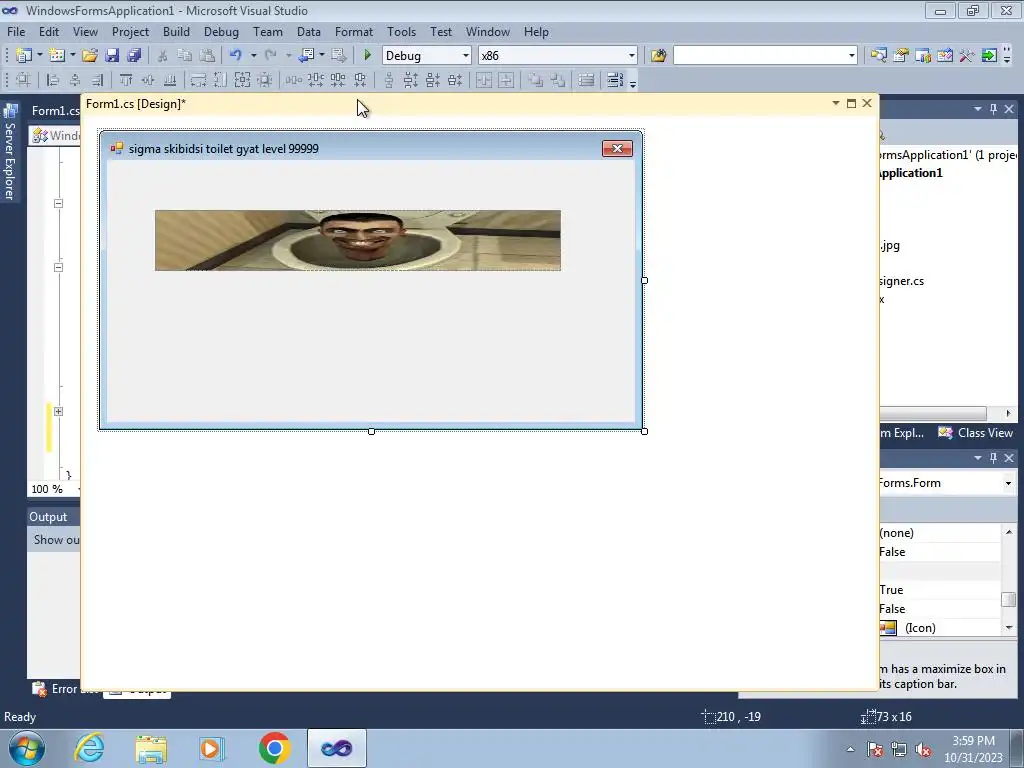The image size is (1024, 768).
Task: Toggle auto-hide pin on Properties panel
Action: pyautogui.click(x=993, y=458)
